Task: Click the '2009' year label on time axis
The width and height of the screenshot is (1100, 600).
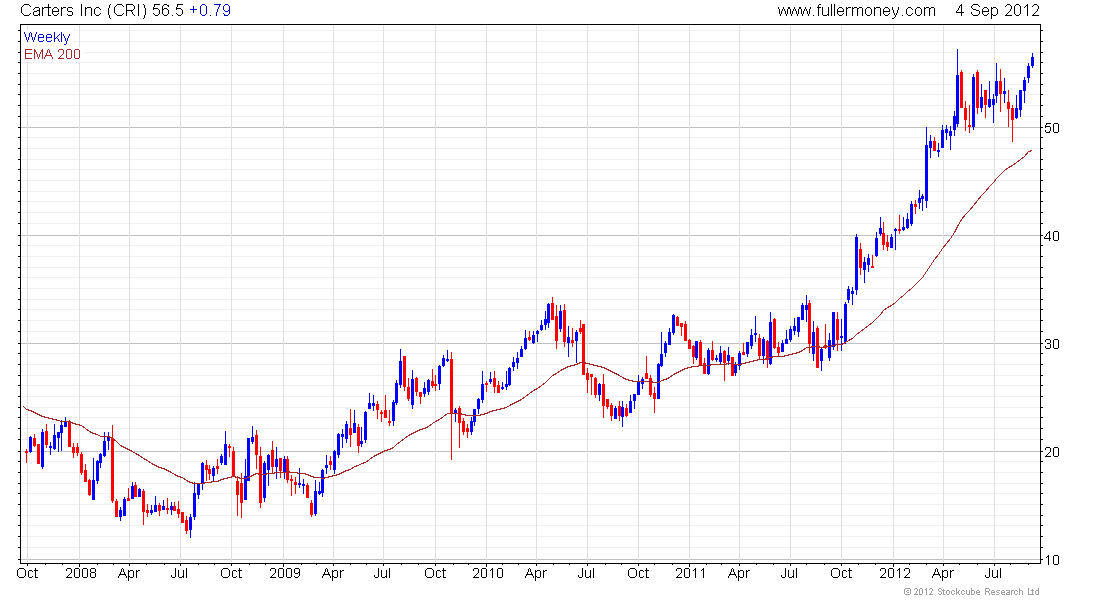Action: (284, 573)
